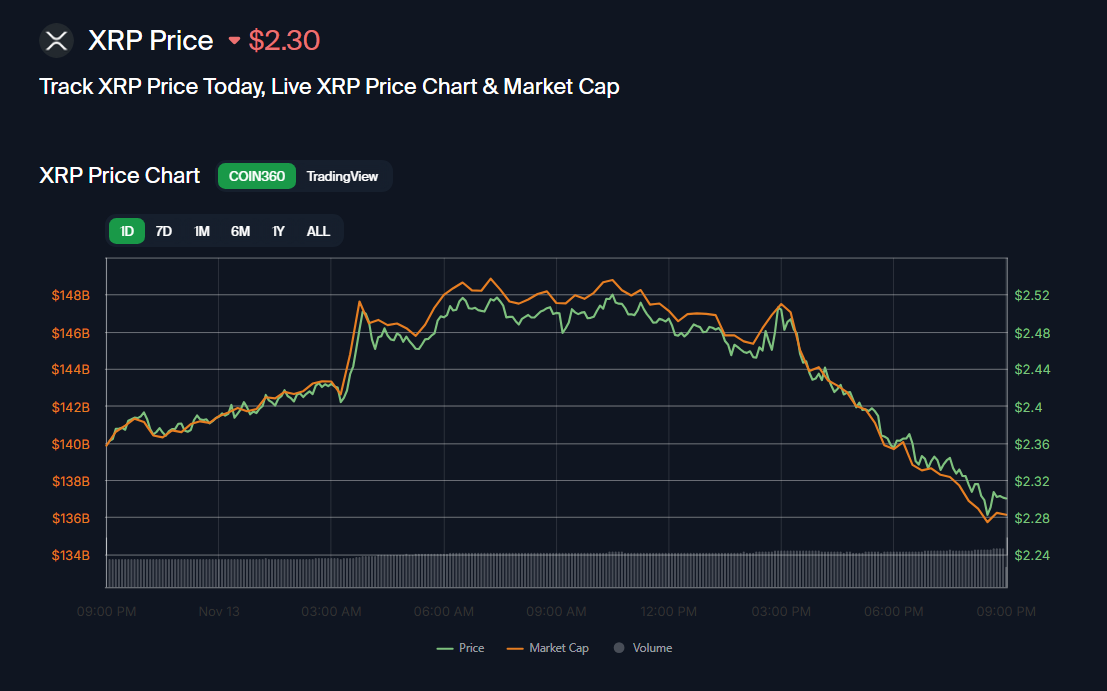Select the 7D time range
The width and height of the screenshot is (1107, 691).
[164, 231]
